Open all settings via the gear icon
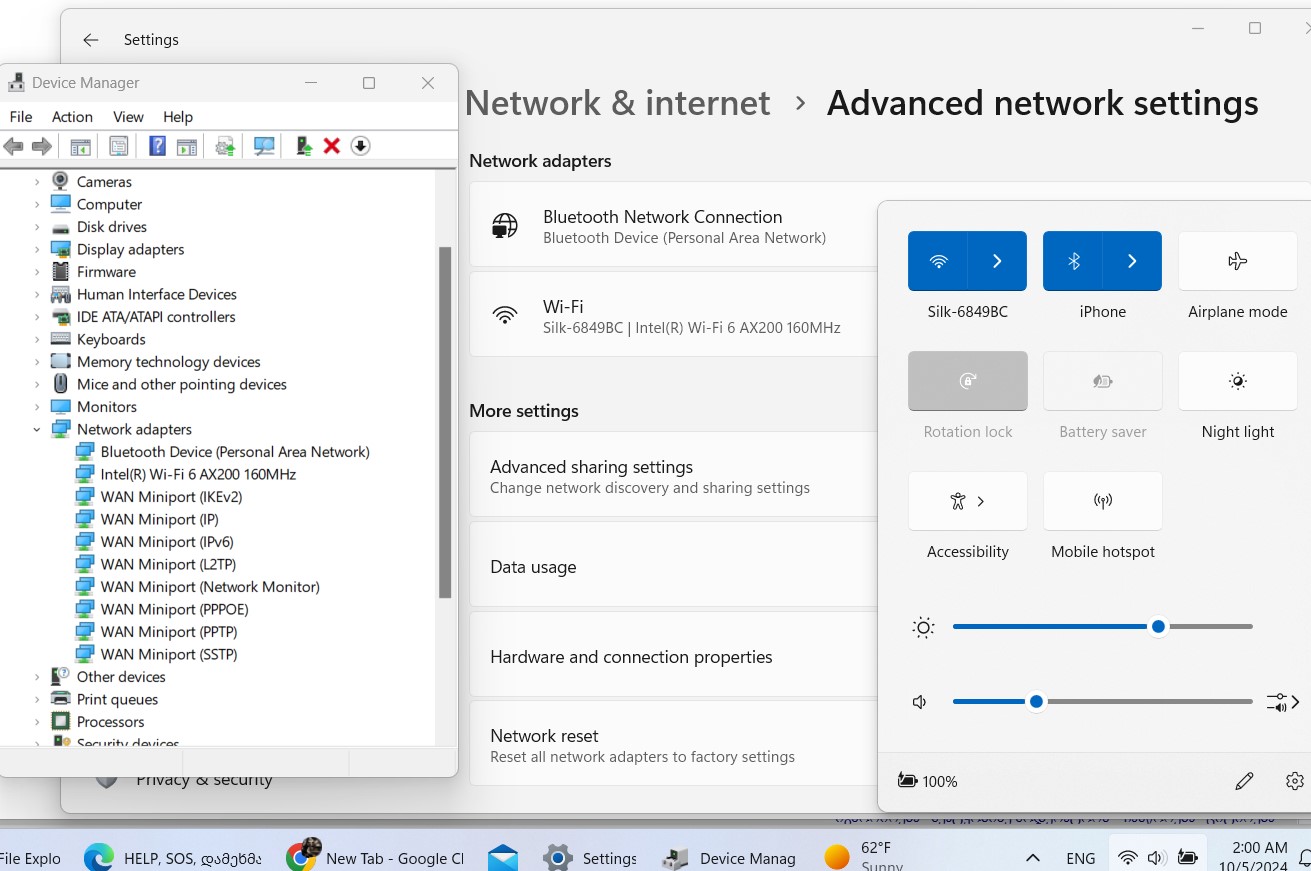1311x871 pixels. [1295, 781]
